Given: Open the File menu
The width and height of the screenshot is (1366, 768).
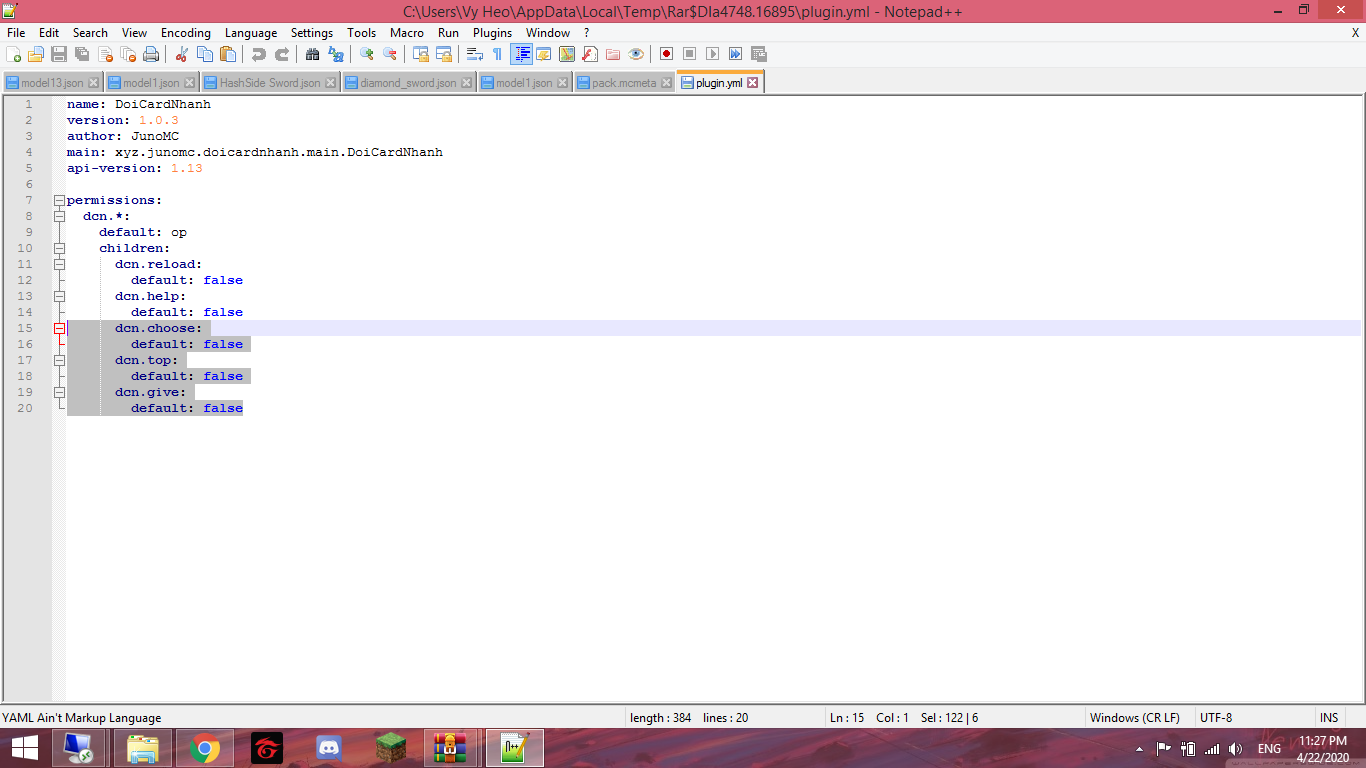Looking at the screenshot, I should [16, 33].
